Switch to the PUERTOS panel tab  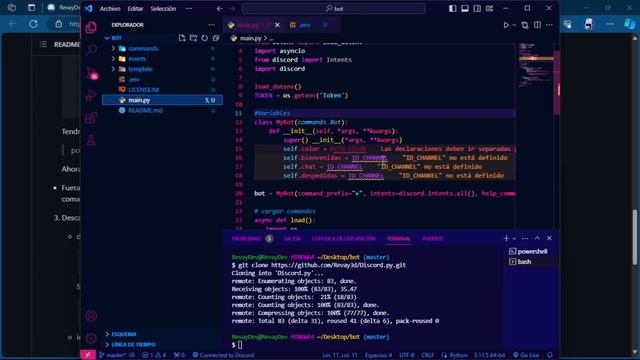433,239
